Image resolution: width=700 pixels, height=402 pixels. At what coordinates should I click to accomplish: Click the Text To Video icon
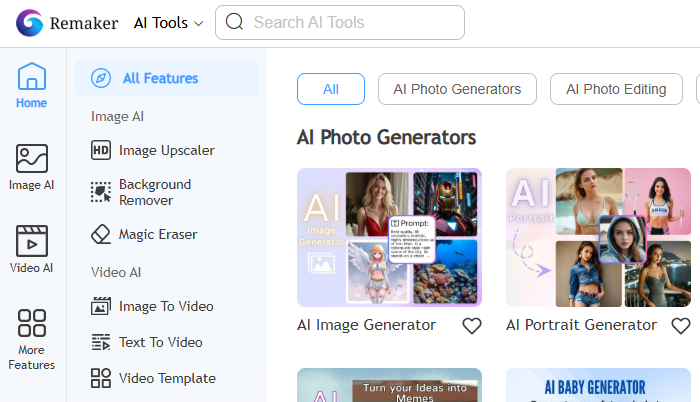pos(101,342)
